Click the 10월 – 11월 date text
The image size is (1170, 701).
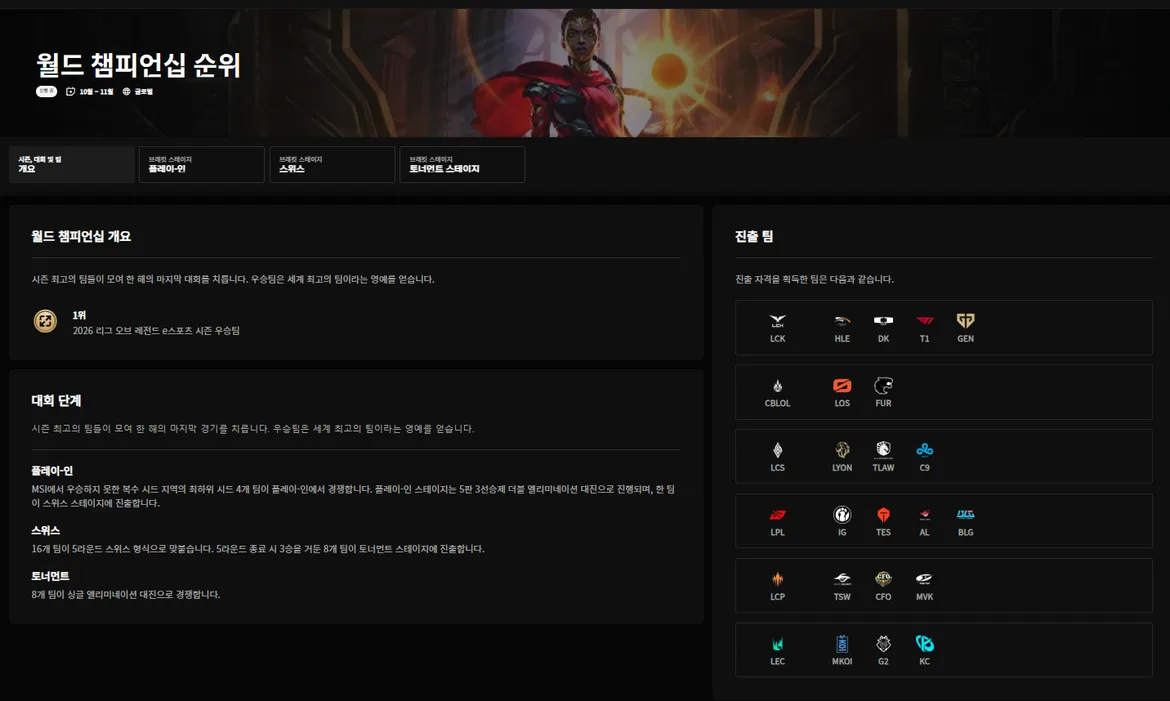pyautogui.click(x=96, y=92)
